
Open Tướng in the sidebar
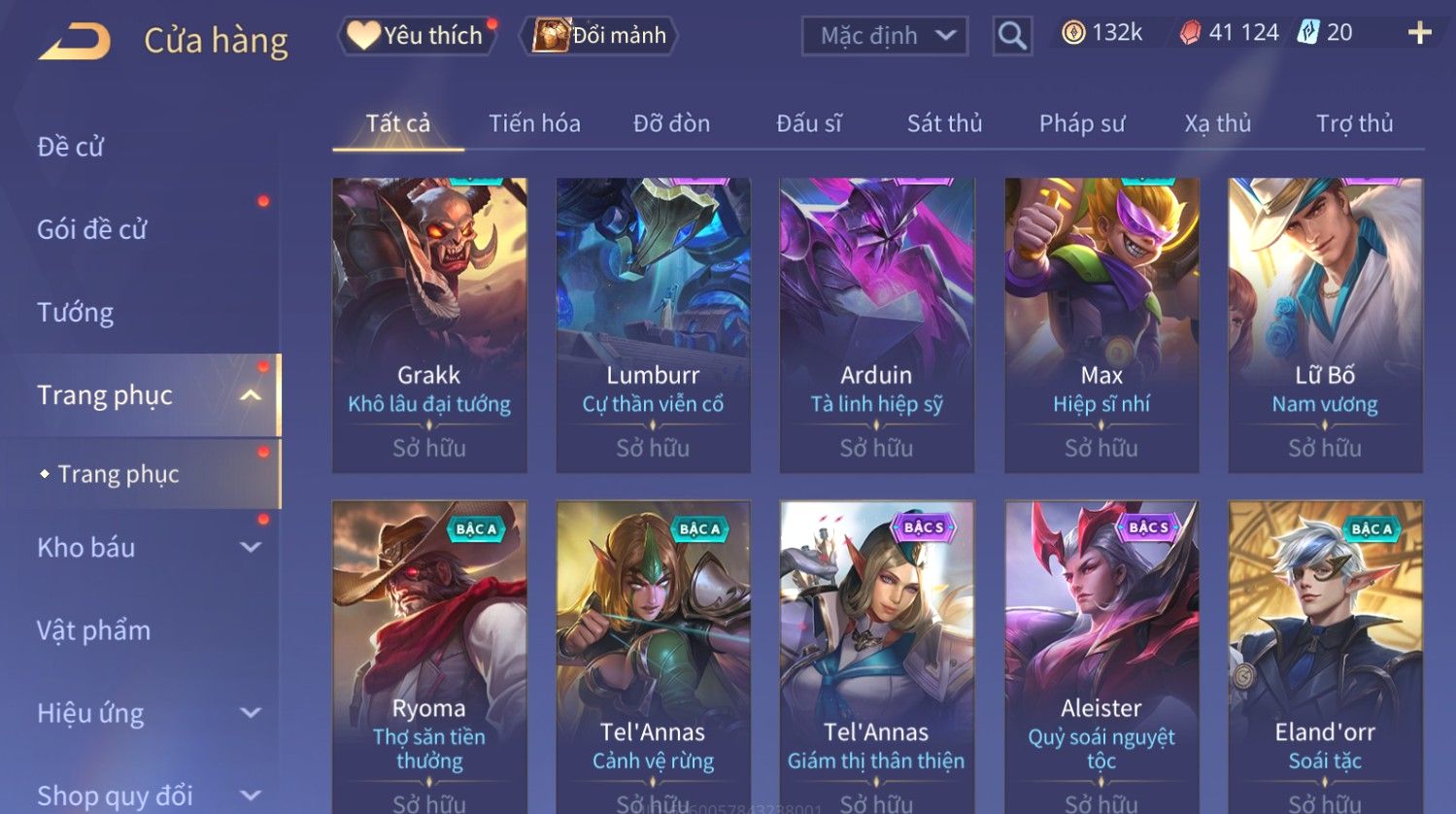click(76, 313)
